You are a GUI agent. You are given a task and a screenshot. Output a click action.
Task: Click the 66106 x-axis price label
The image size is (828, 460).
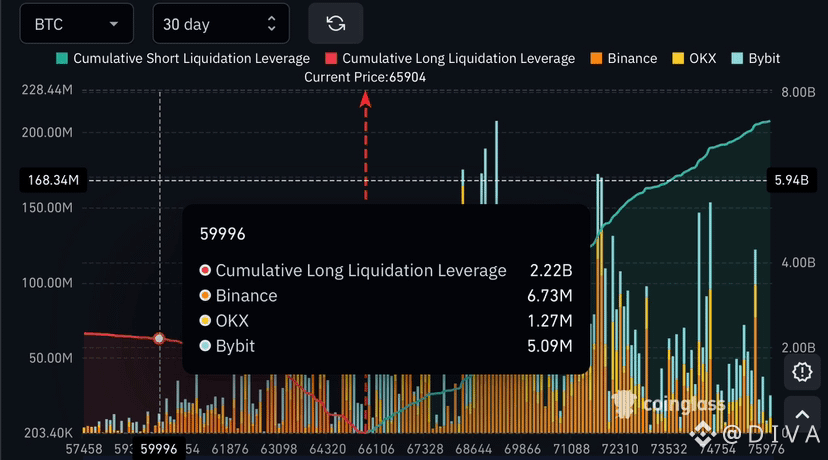coord(376,449)
